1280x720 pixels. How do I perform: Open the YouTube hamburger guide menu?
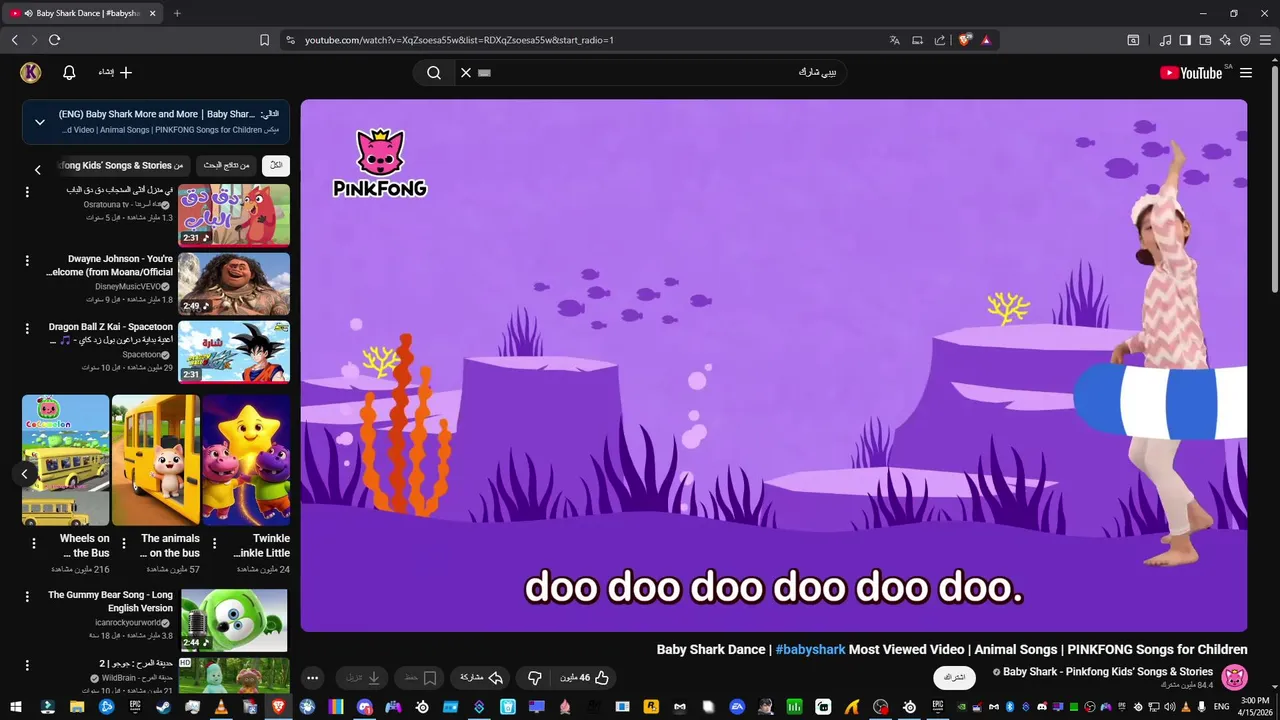[1246, 73]
